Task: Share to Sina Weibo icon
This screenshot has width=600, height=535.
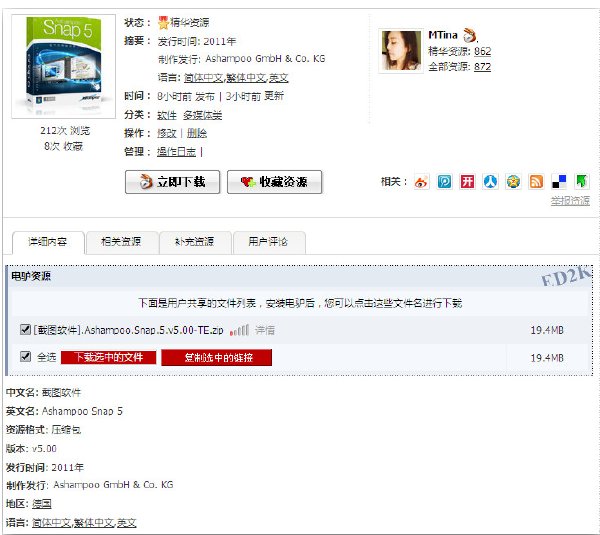Action: pos(421,181)
